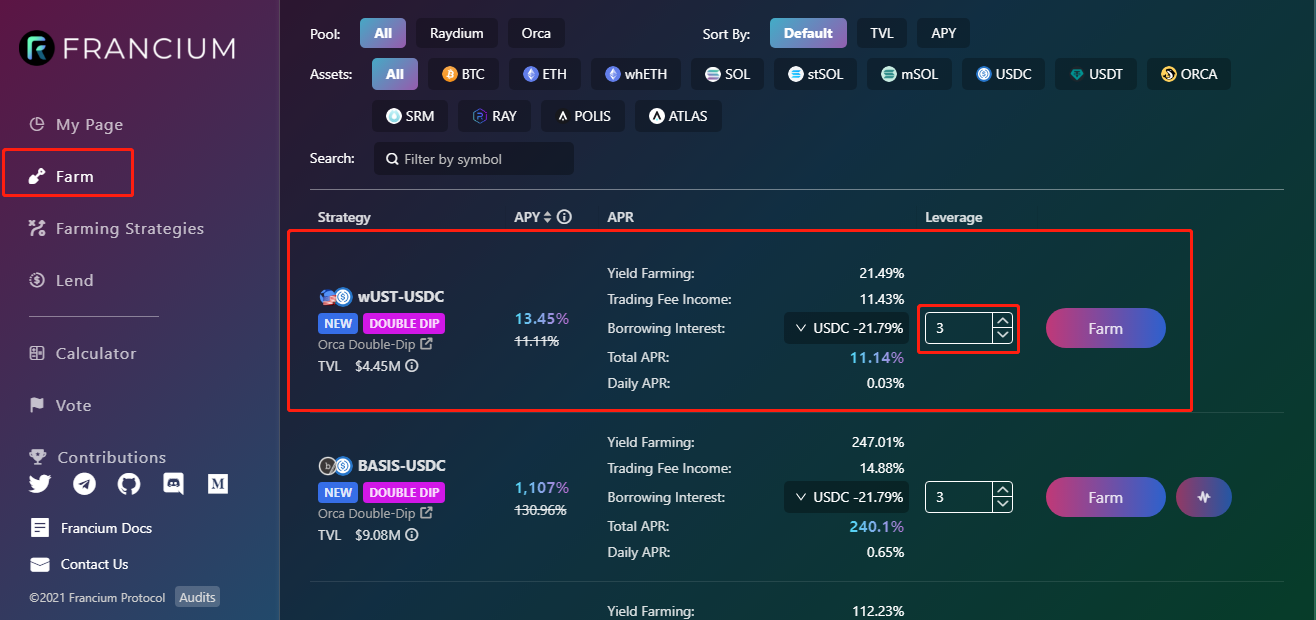Increase BASIS-USDC leverage with up arrow
The height and width of the screenshot is (620, 1316).
(1003, 490)
